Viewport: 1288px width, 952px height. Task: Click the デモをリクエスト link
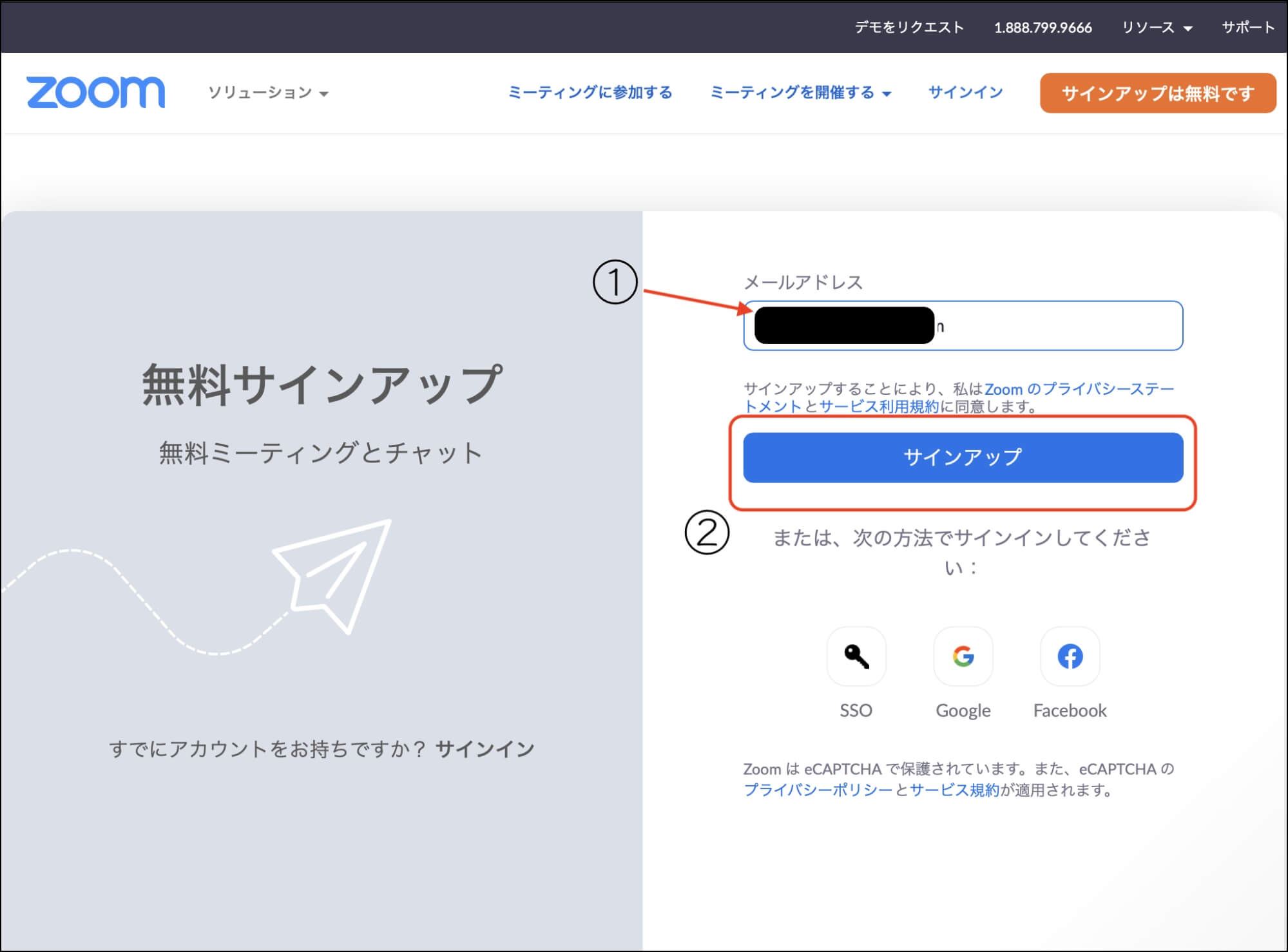[908, 27]
